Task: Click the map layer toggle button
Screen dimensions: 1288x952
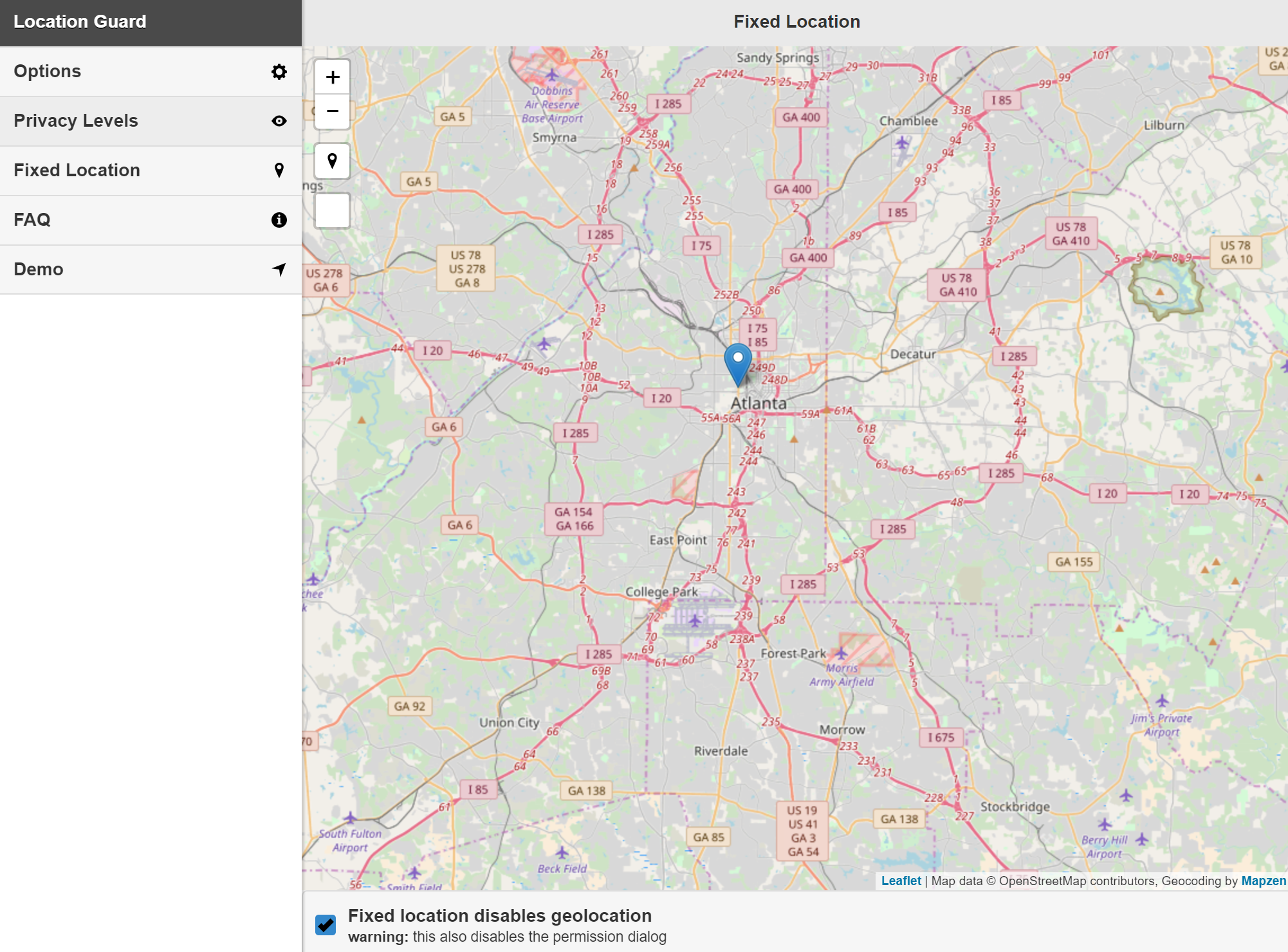Action: (333, 211)
